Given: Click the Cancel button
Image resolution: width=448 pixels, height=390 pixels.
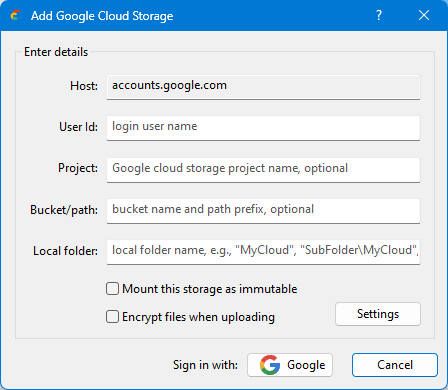Looking at the screenshot, I should (x=395, y=365).
